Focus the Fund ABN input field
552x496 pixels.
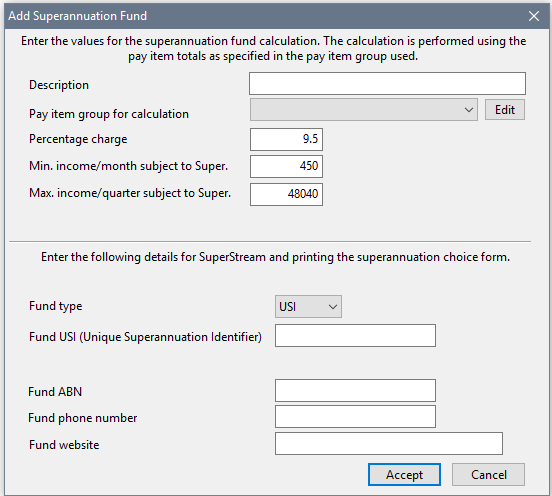(355, 390)
